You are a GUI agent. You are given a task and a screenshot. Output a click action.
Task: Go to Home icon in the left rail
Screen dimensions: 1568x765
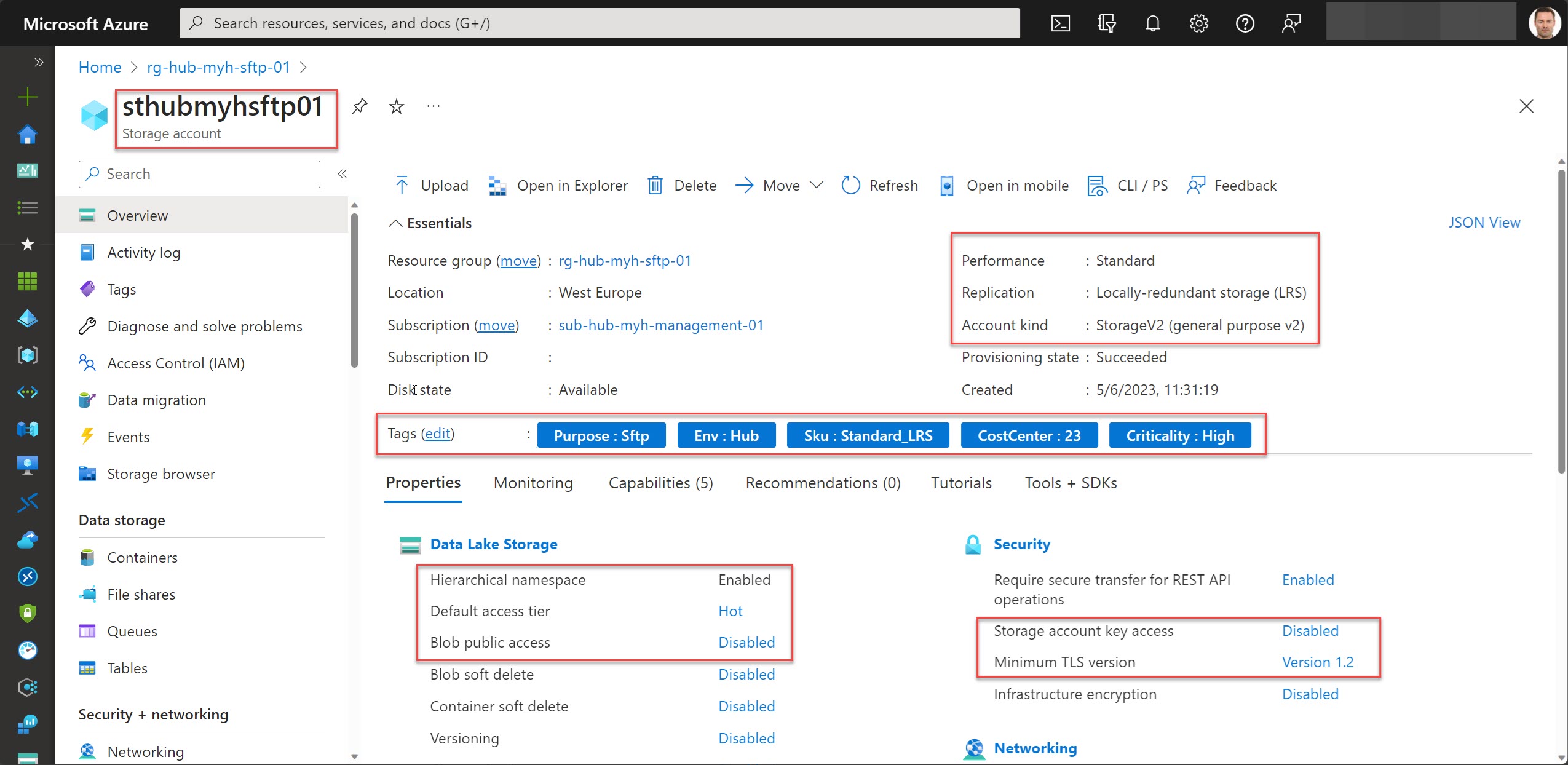coord(27,134)
